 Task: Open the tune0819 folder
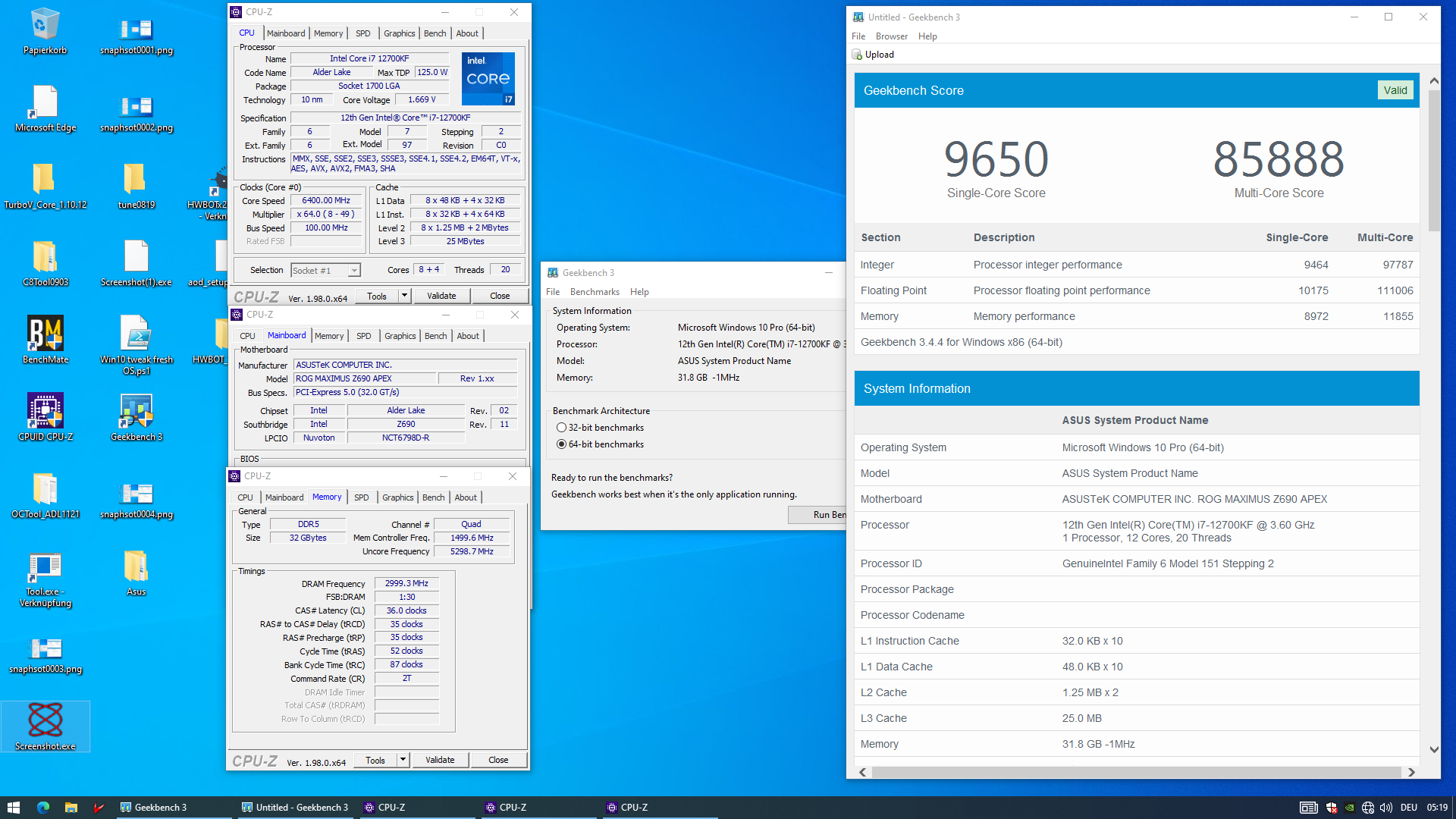click(136, 187)
